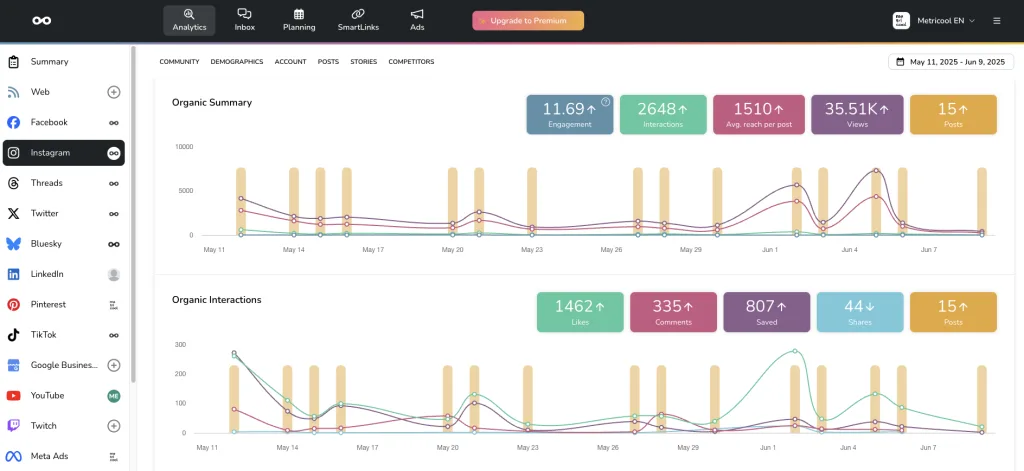Switch to the Demographics tab
Screen dimensions: 1024x471
[x=236, y=62]
